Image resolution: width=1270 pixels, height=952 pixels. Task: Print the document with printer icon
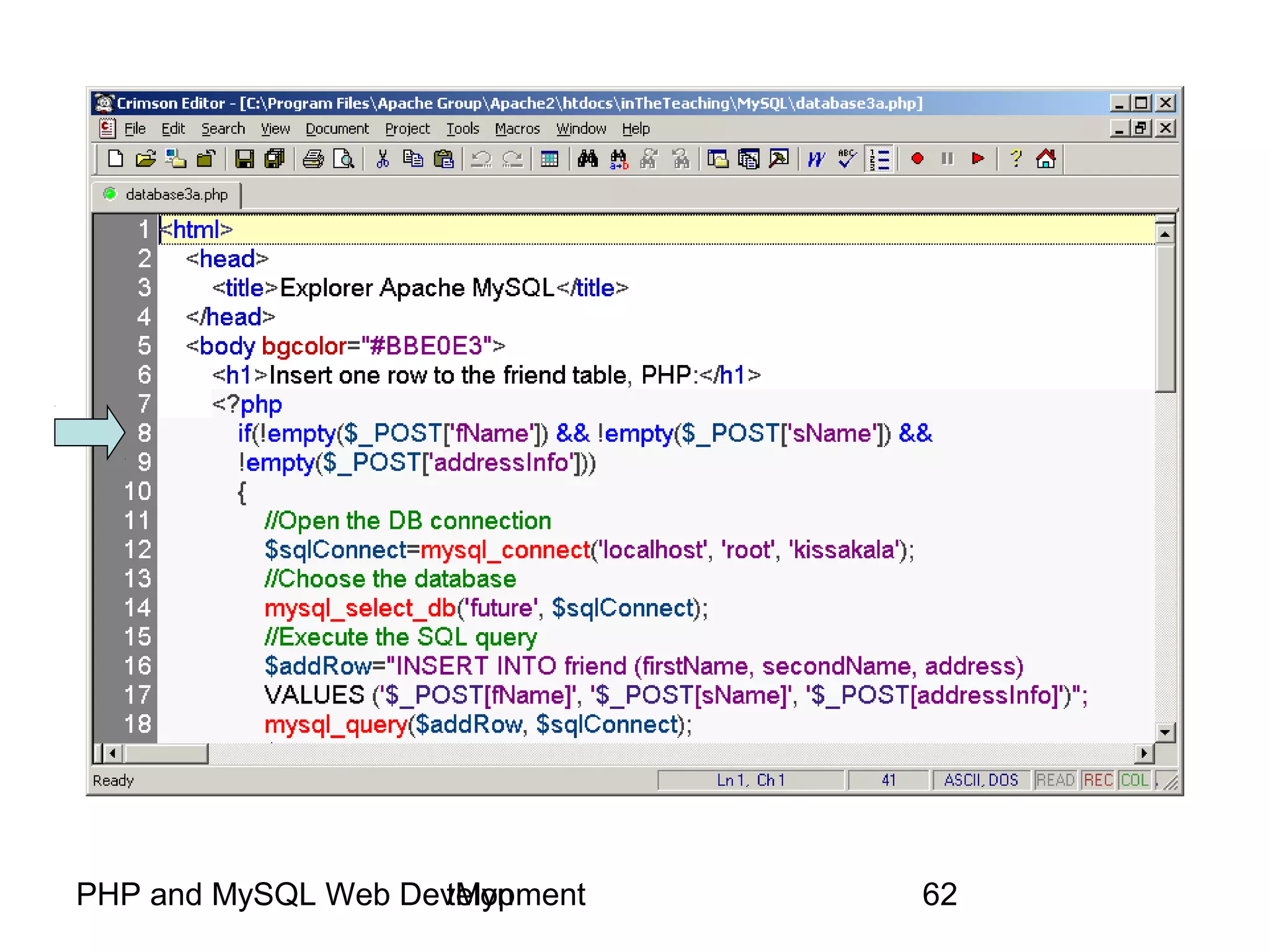tap(313, 159)
